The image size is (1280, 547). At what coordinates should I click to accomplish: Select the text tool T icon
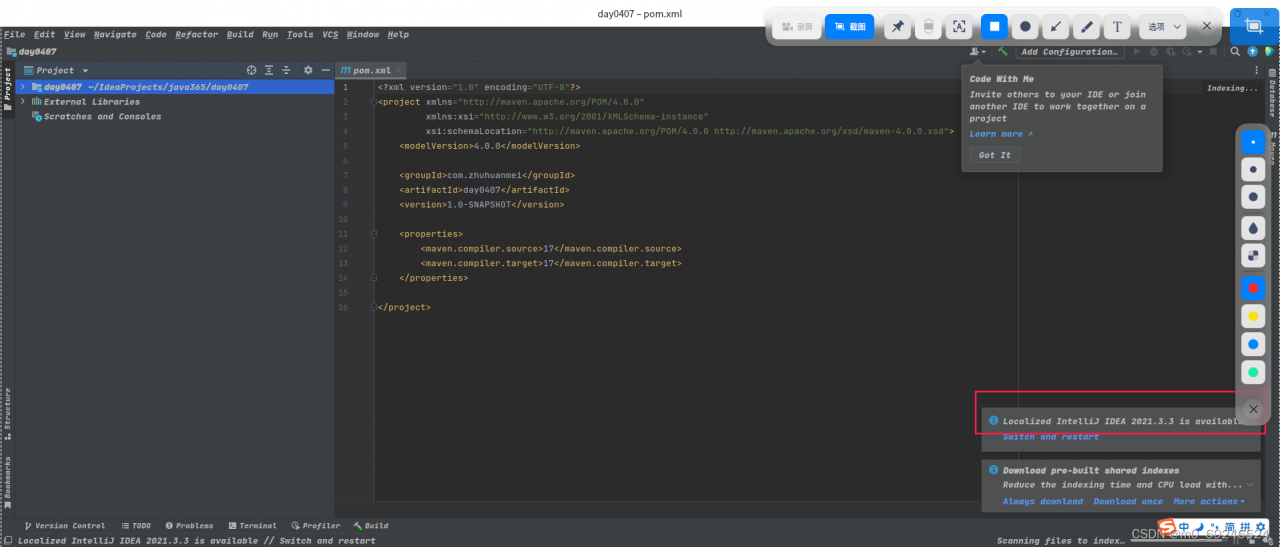pyautogui.click(x=1118, y=27)
